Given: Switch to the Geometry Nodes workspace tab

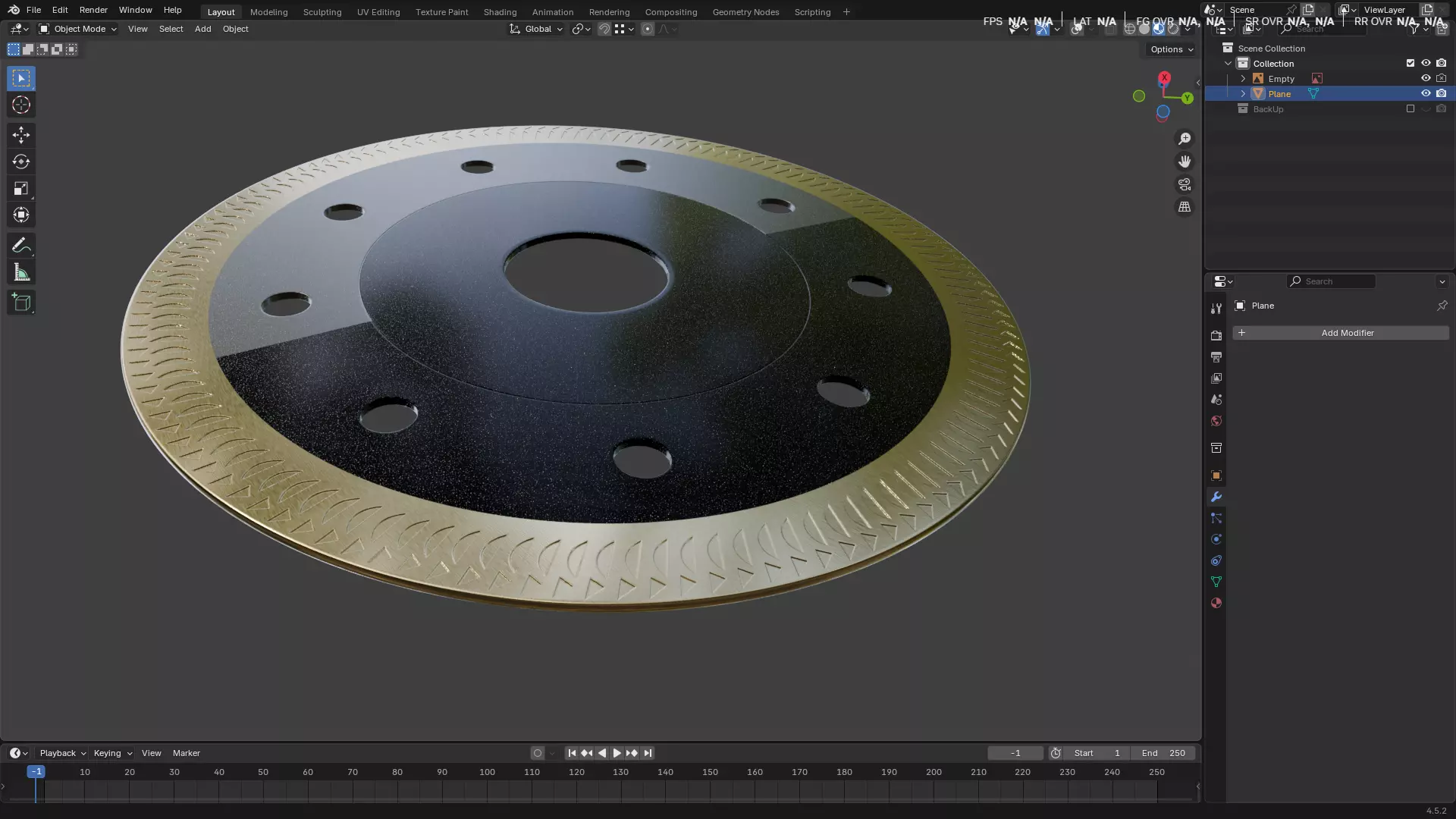Looking at the screenshot, I should tap(745, 12).
